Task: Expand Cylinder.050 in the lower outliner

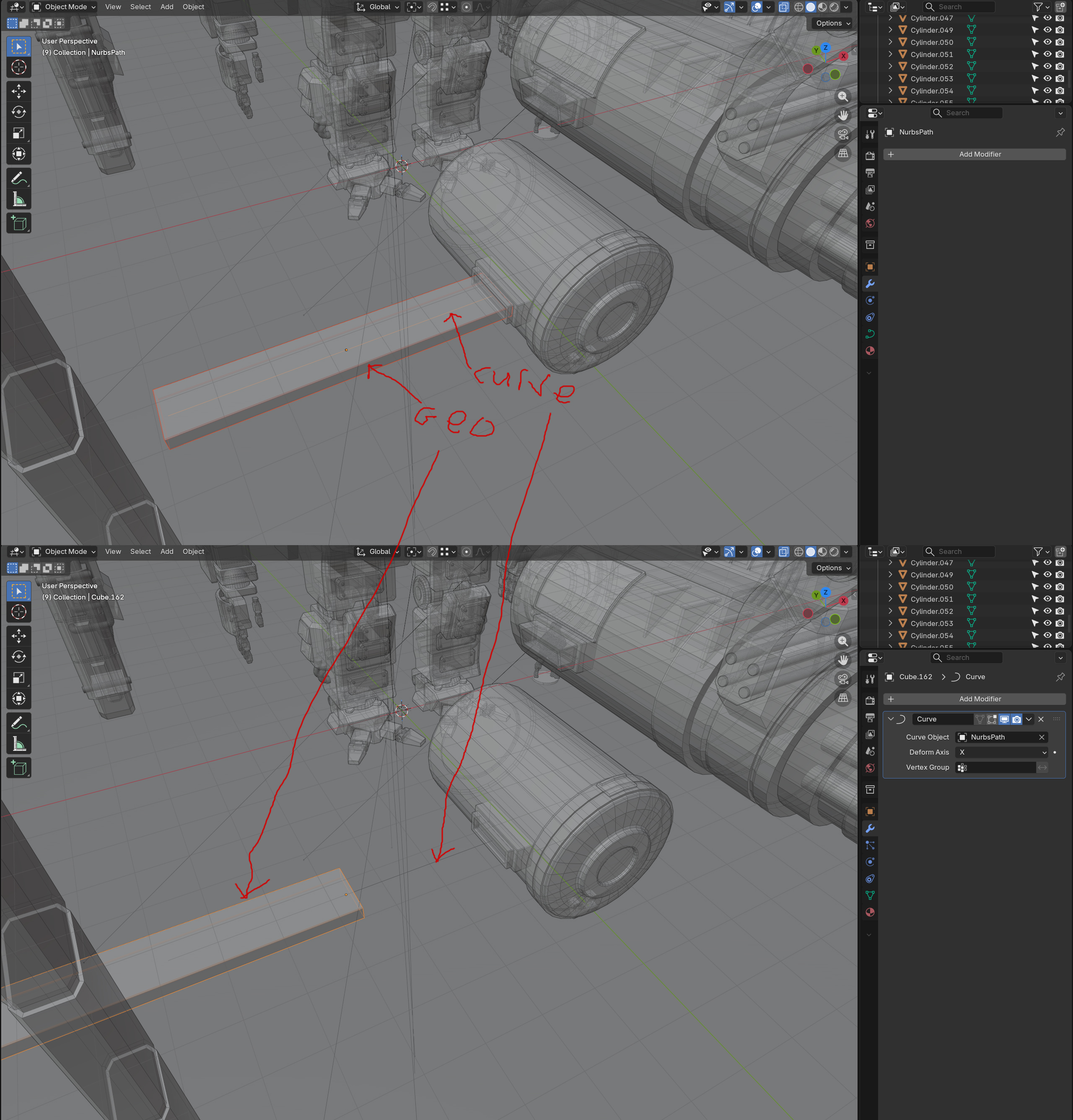Action: click(890, 587)
